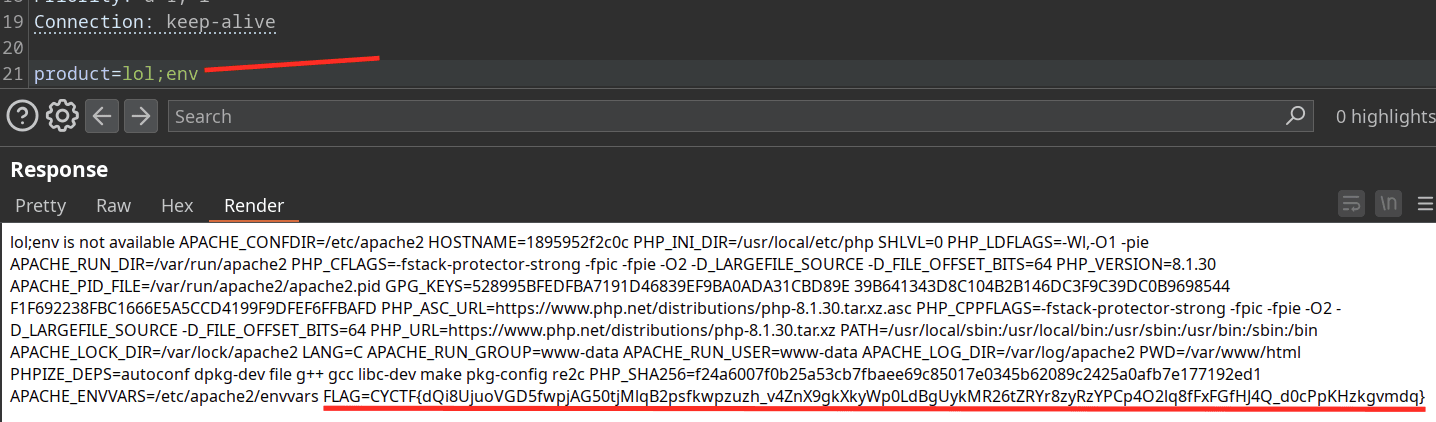The image size is (1436, 422).
Task: Open the Response hamburger options menu
Action: tap(1425, 204)
